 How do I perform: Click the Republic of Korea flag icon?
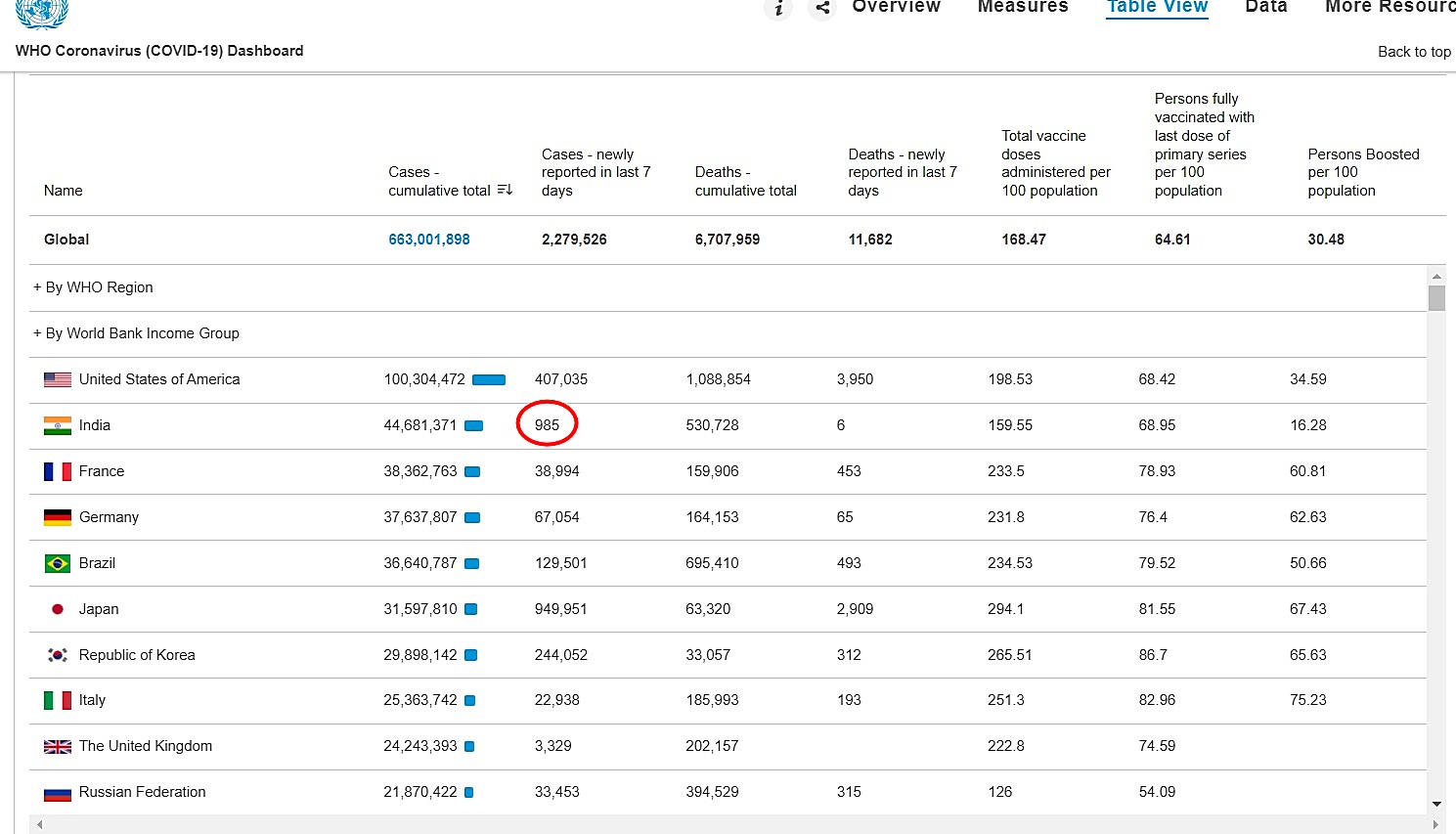pos(58,655)
